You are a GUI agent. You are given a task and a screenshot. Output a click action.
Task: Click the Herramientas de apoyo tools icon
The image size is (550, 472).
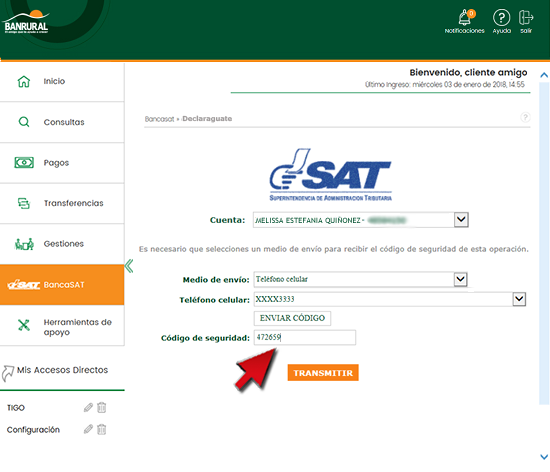pos(24,325)
